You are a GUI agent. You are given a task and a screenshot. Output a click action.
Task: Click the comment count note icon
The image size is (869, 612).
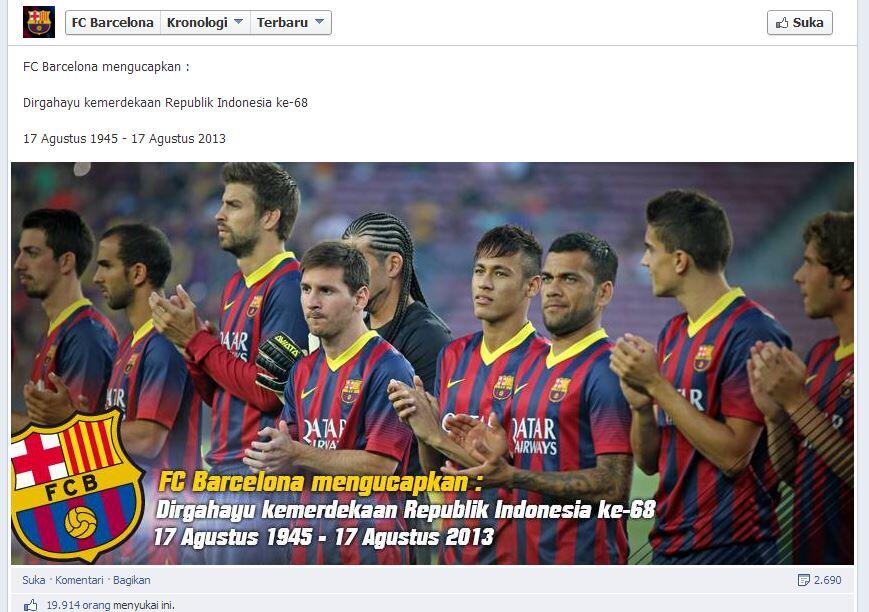tap(803, 580)
